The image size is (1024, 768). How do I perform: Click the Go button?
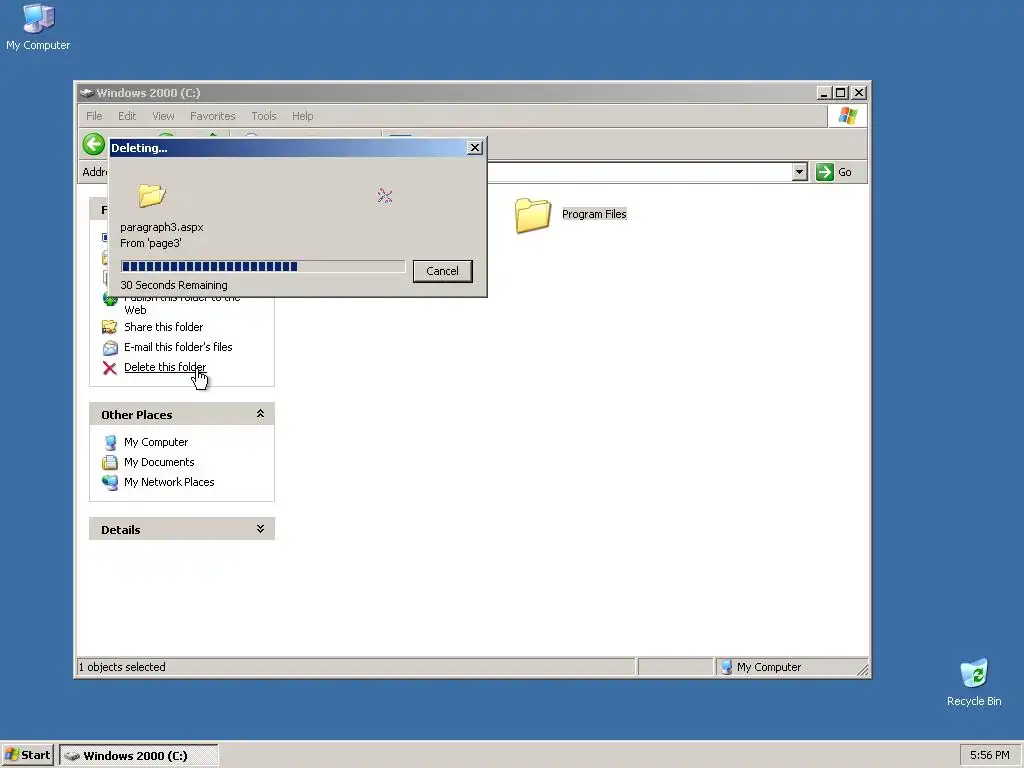834,172
